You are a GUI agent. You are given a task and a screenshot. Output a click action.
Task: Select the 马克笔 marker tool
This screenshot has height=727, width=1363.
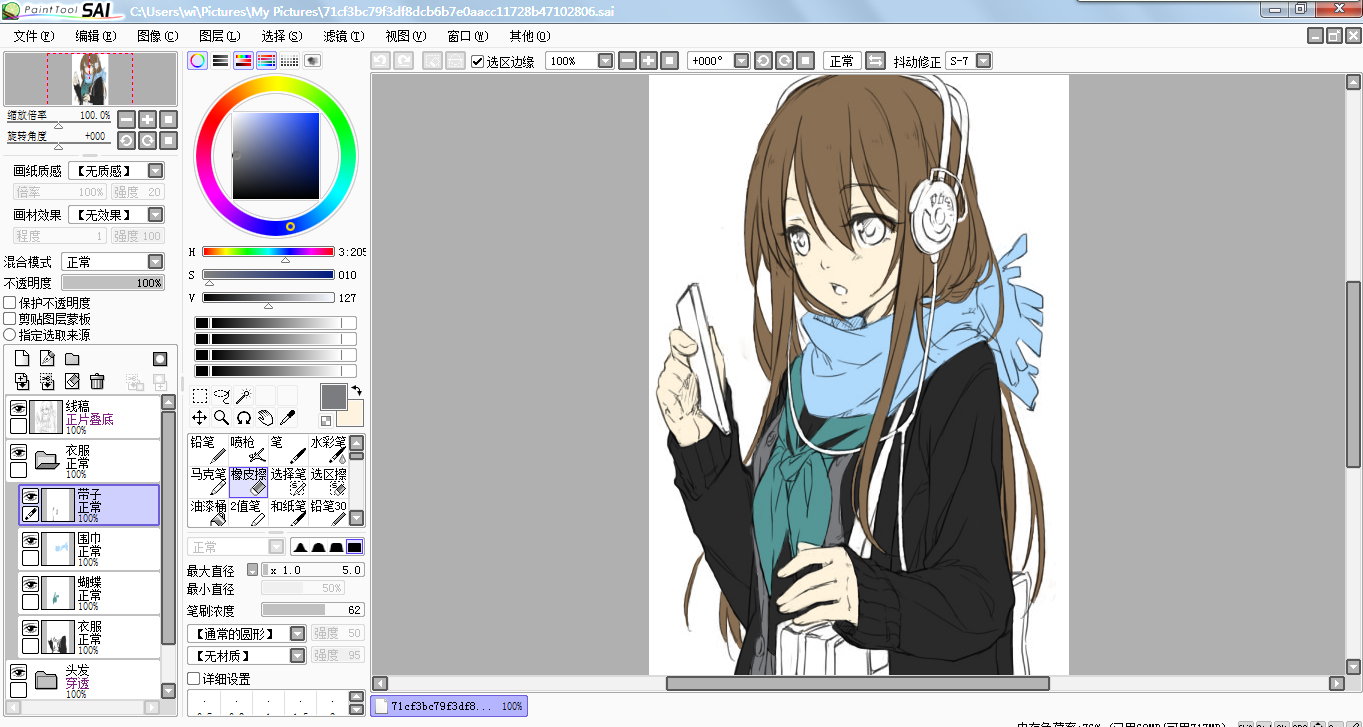click(x=208, y=481)
